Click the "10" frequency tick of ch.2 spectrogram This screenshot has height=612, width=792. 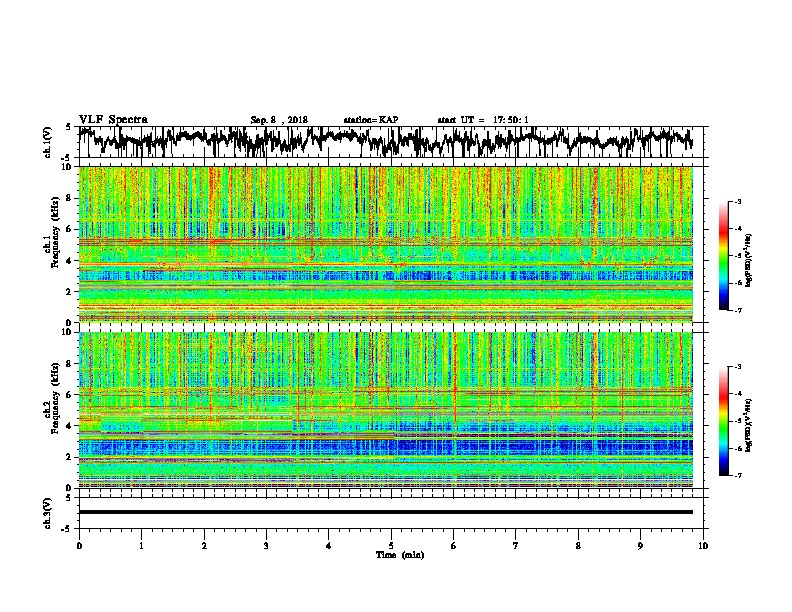pyautogui.click(x=68, y=332)
